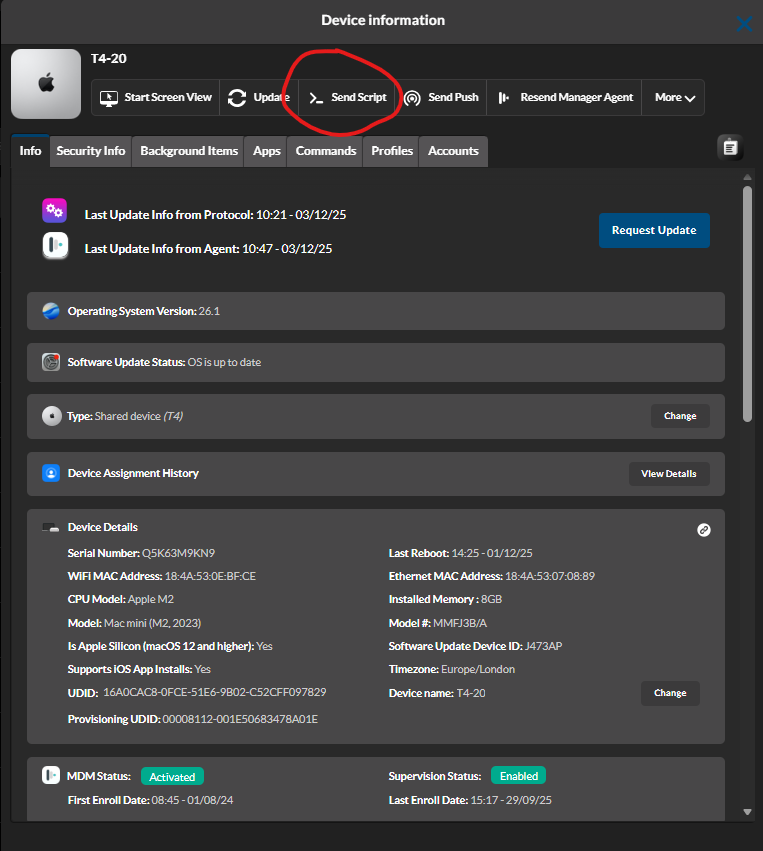The width and height of the screenshot is (763, 851).
Task: Click the Operating System Version globe icon
Action: [51, 311]
